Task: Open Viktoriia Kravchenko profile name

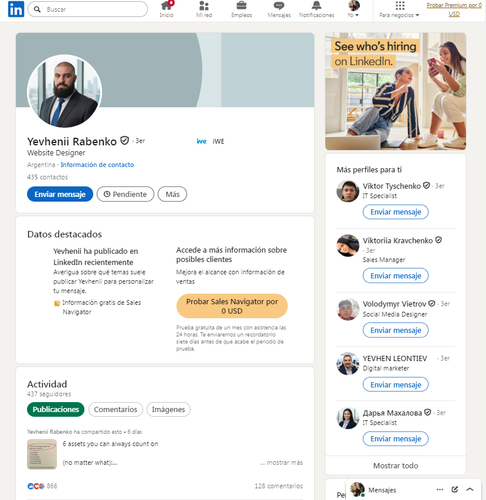Action: click(398, 240)
